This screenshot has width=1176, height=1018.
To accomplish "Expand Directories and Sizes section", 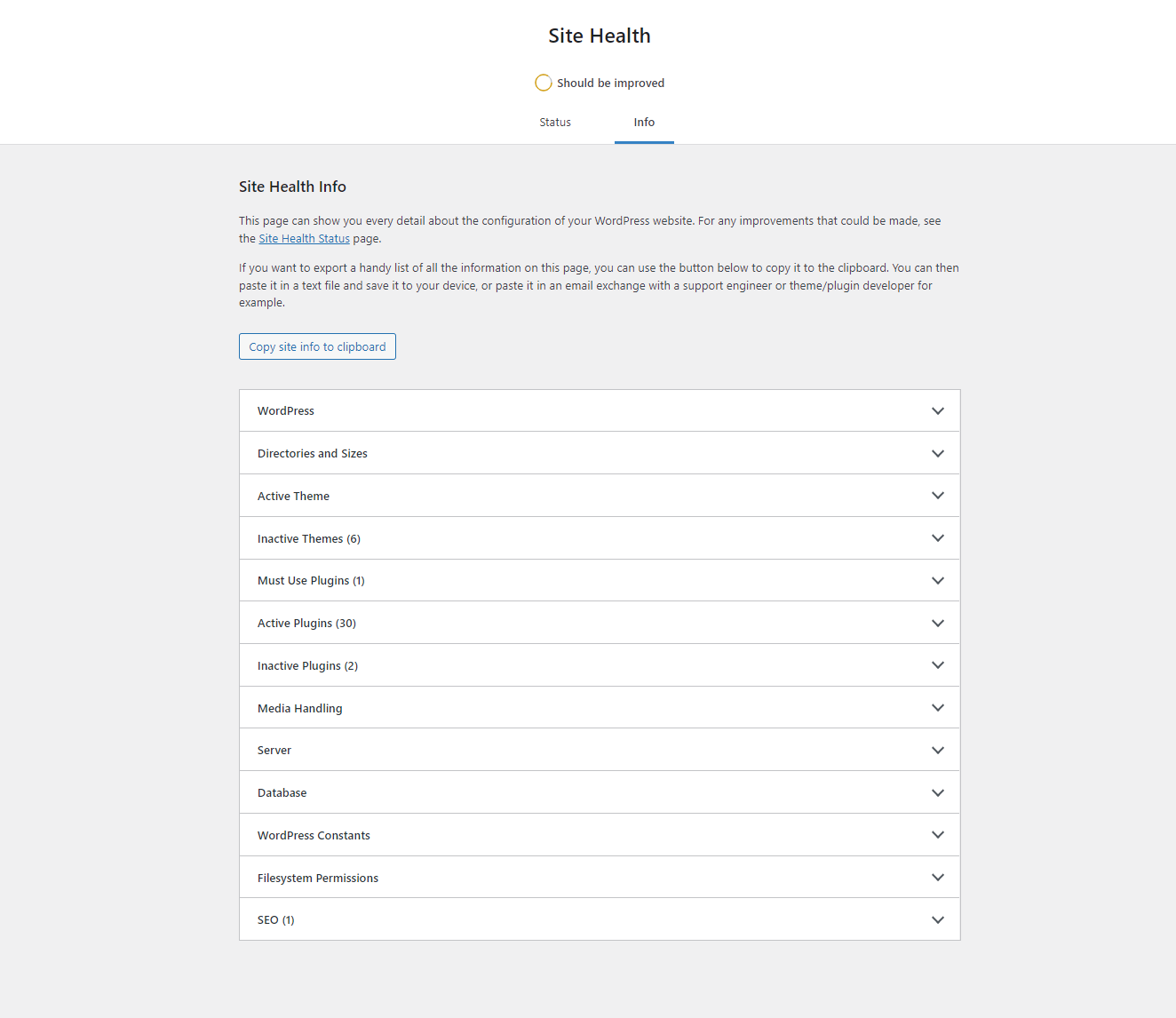I will (600, 453).
